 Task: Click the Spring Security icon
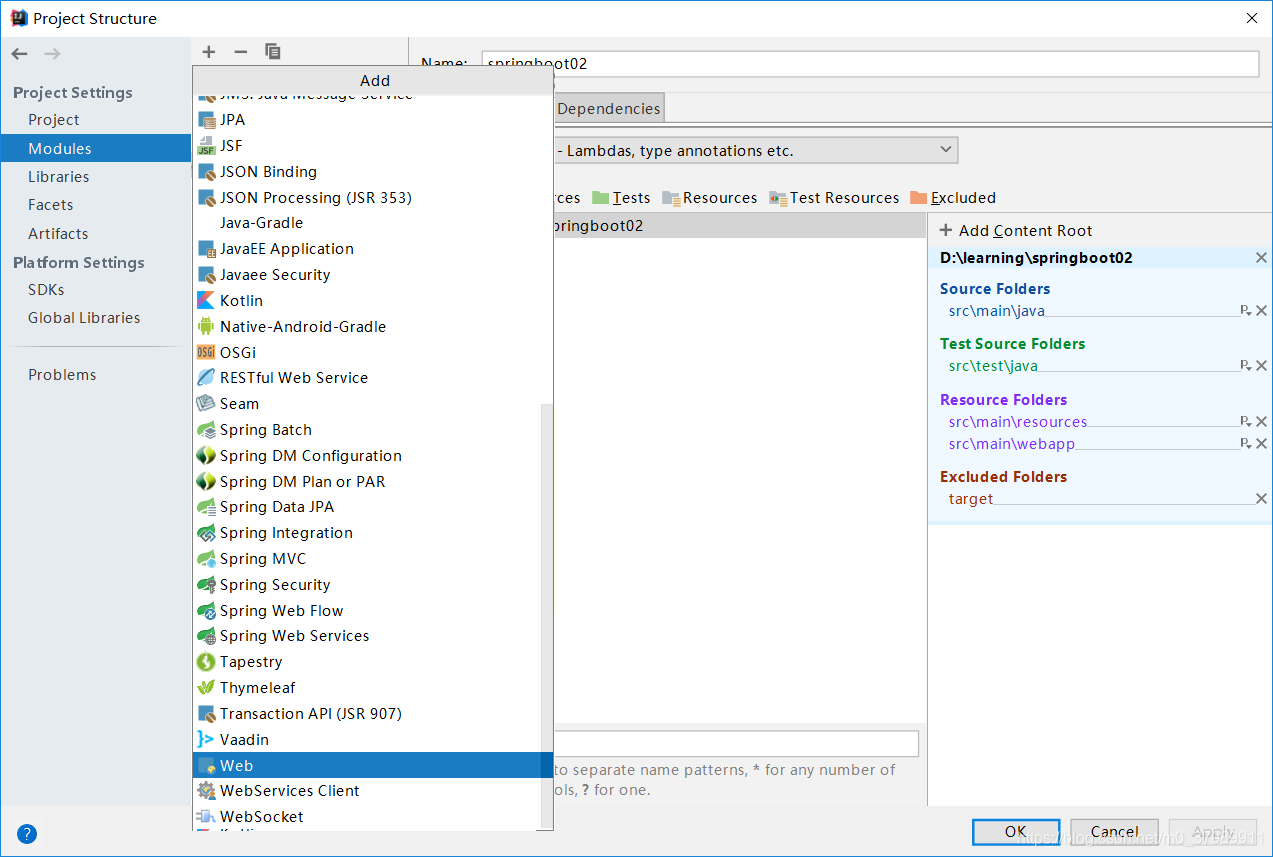(x=206, y=585)
